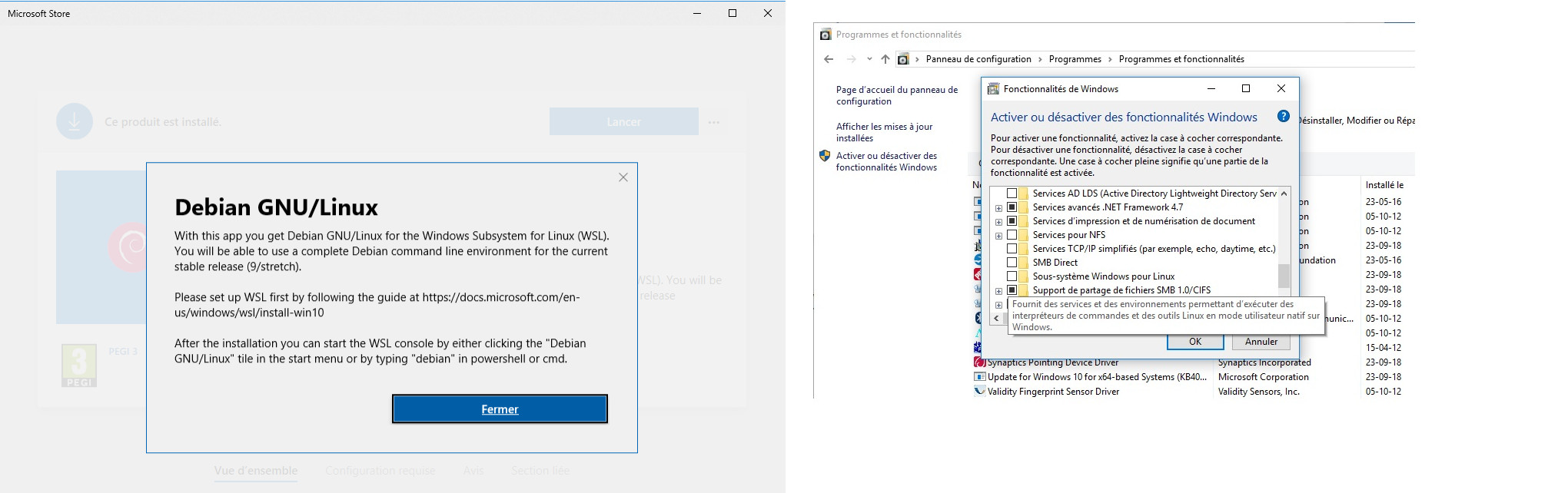The height and width of the screenshot is (493, 1568).
Task: Toggle Services avancés .NET Framework 4.7 checkbox
Action: [x=1012, y=207]
